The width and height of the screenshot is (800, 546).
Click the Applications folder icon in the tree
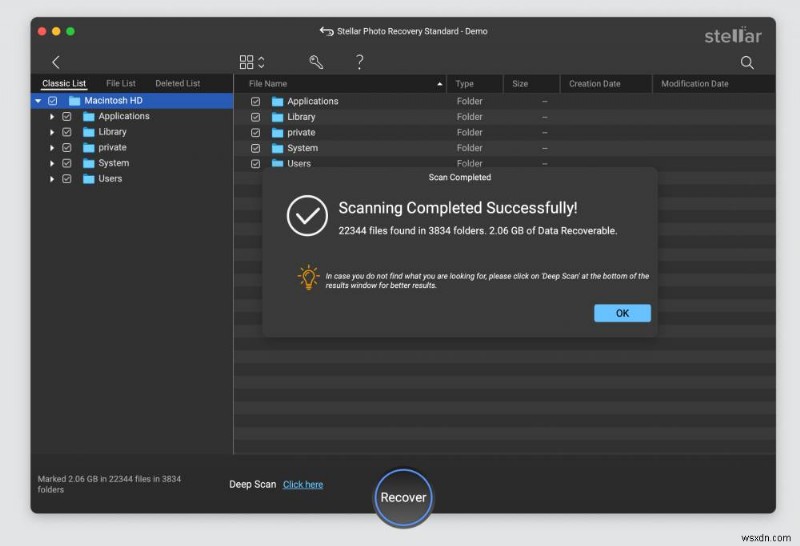(89, 116)
